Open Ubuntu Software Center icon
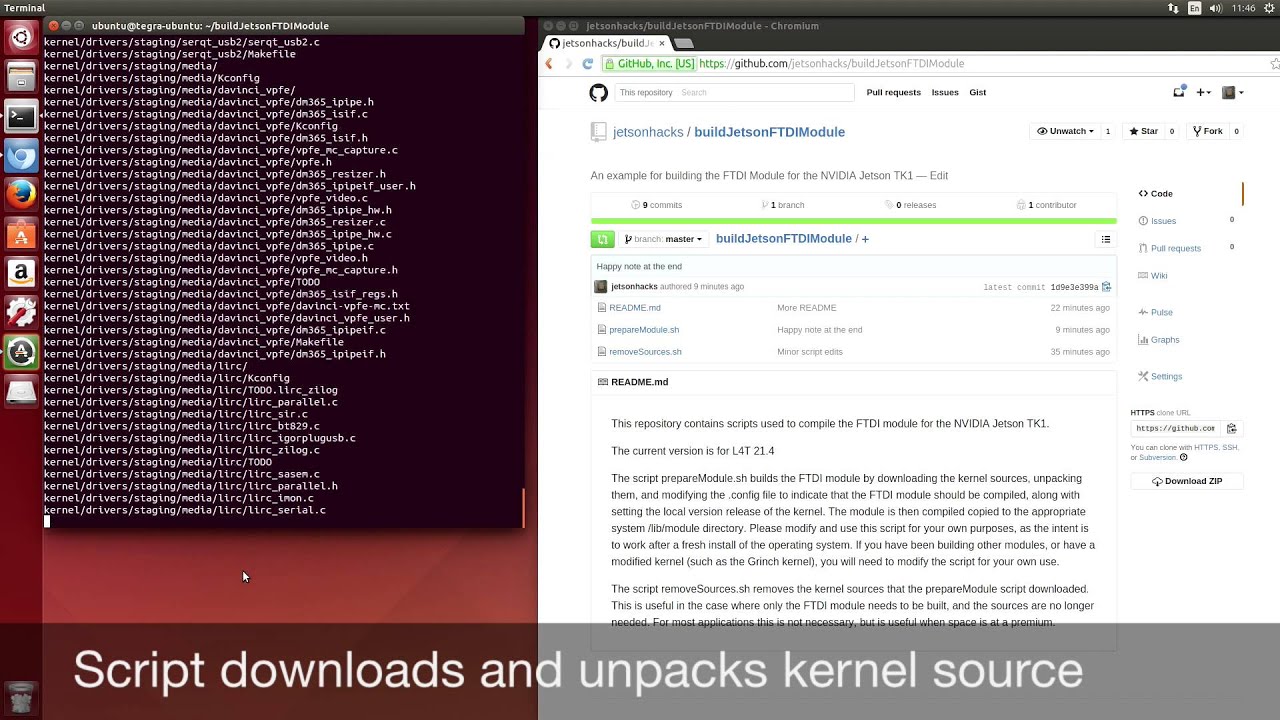 point(21,233)
